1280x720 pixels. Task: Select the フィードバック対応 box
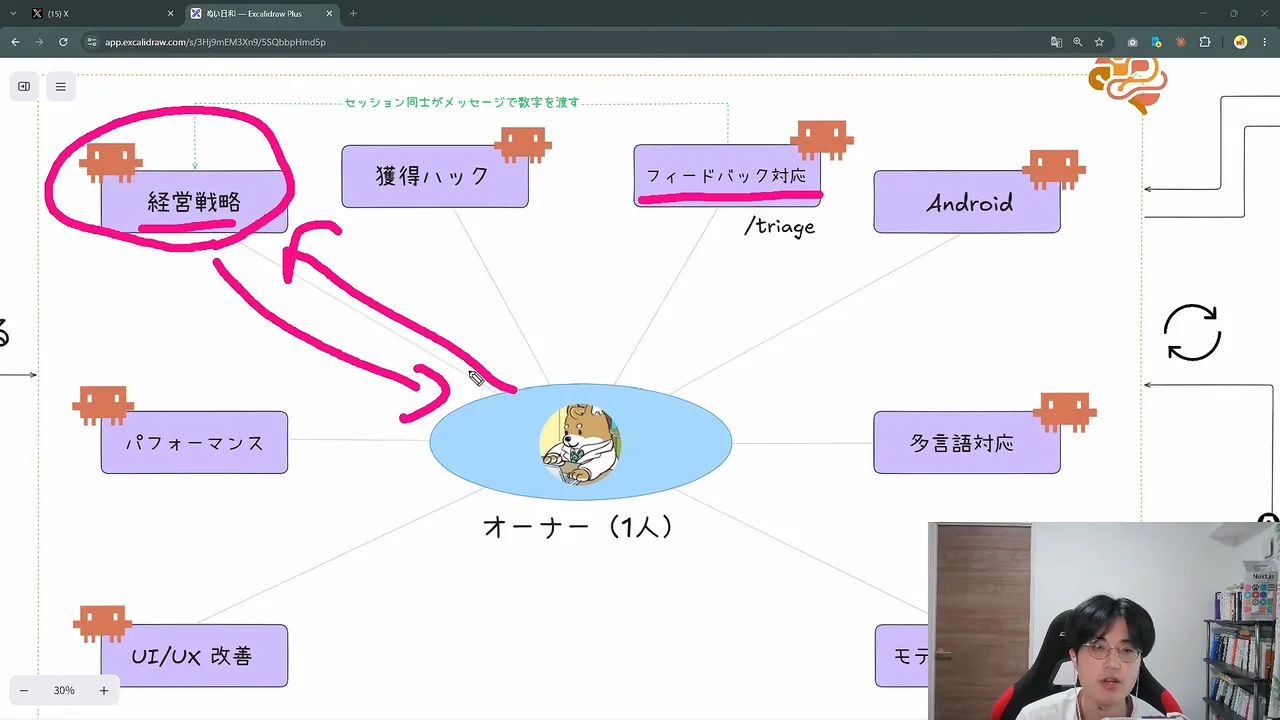727,176
